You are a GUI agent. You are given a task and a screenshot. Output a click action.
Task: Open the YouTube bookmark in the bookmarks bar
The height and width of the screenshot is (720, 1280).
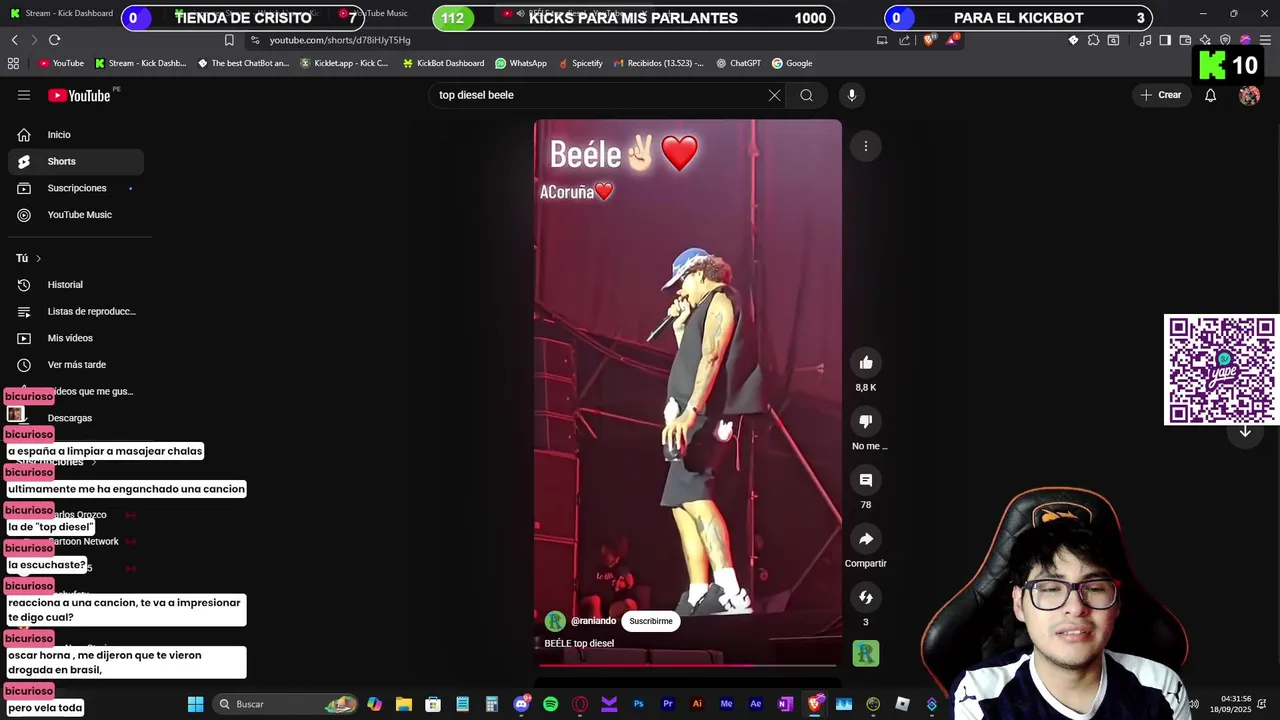click(x=61, y=63)
